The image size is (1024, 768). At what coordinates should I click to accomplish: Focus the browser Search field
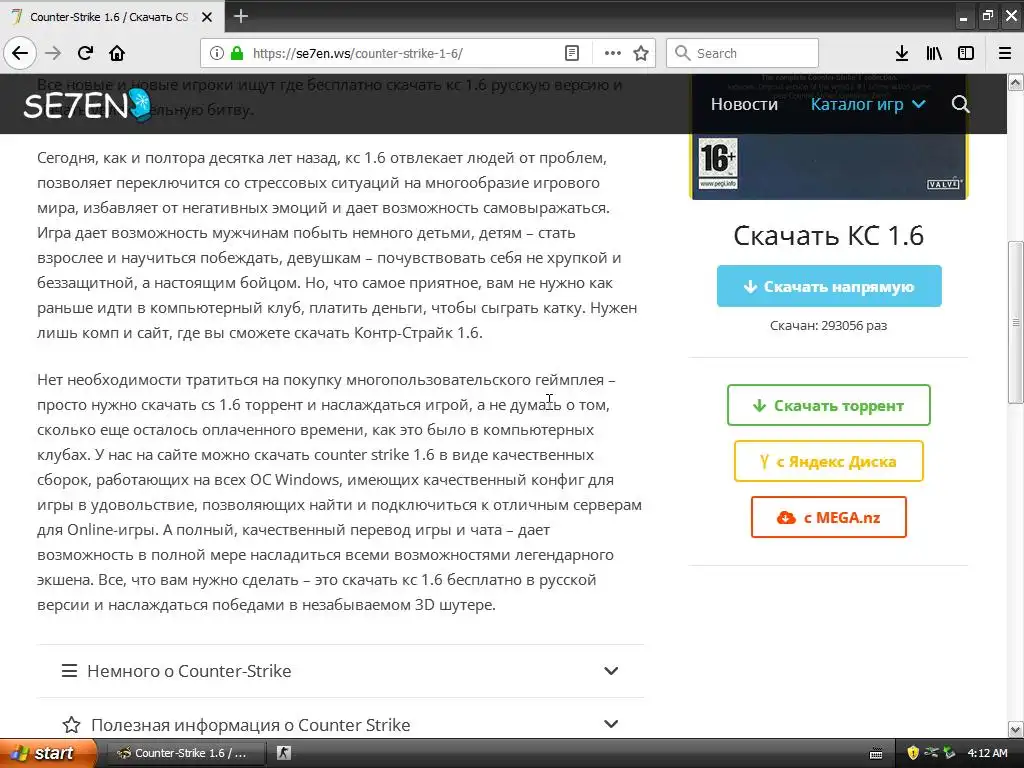[743, 54]
